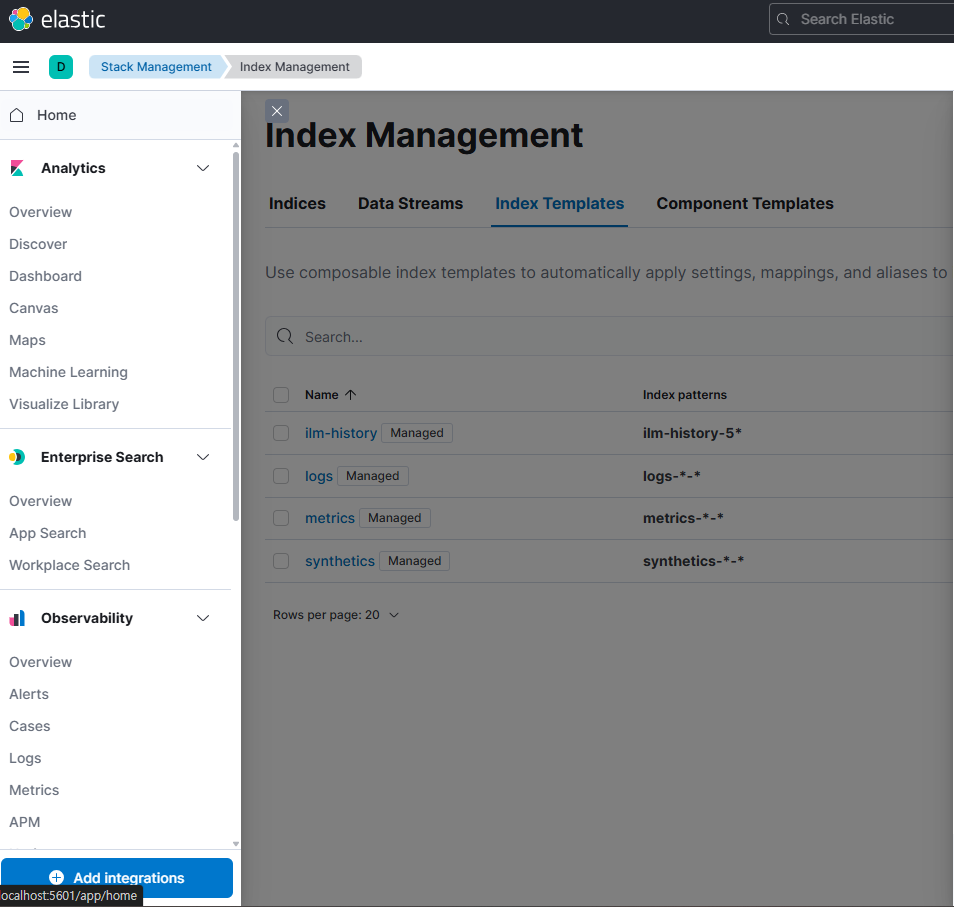This screenshot has width=954, height=907.
Task: Open Logs under Observability
Action: pyautogui.click(x=26, y=759)
